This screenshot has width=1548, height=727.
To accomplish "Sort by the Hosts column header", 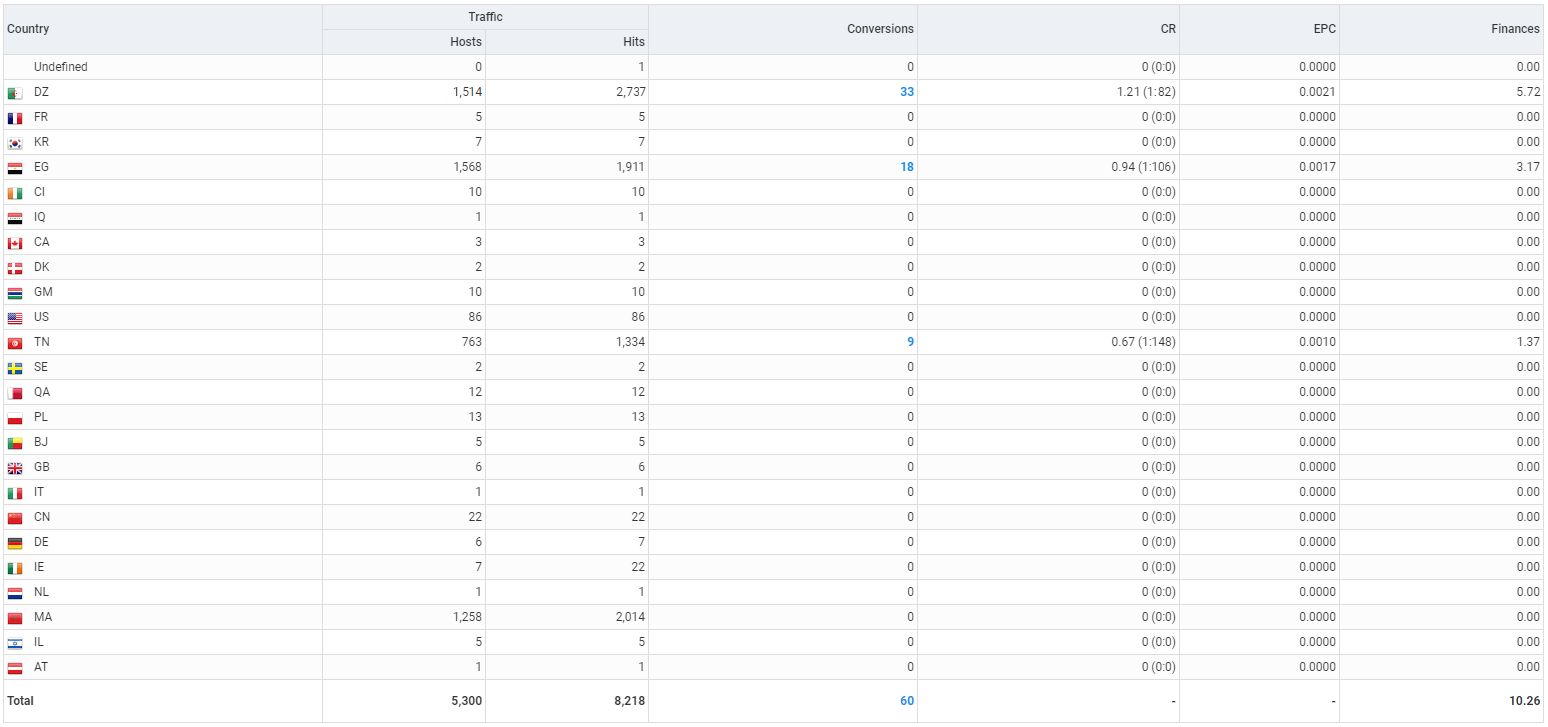I will pyautogui.click(x=465, y=42).
